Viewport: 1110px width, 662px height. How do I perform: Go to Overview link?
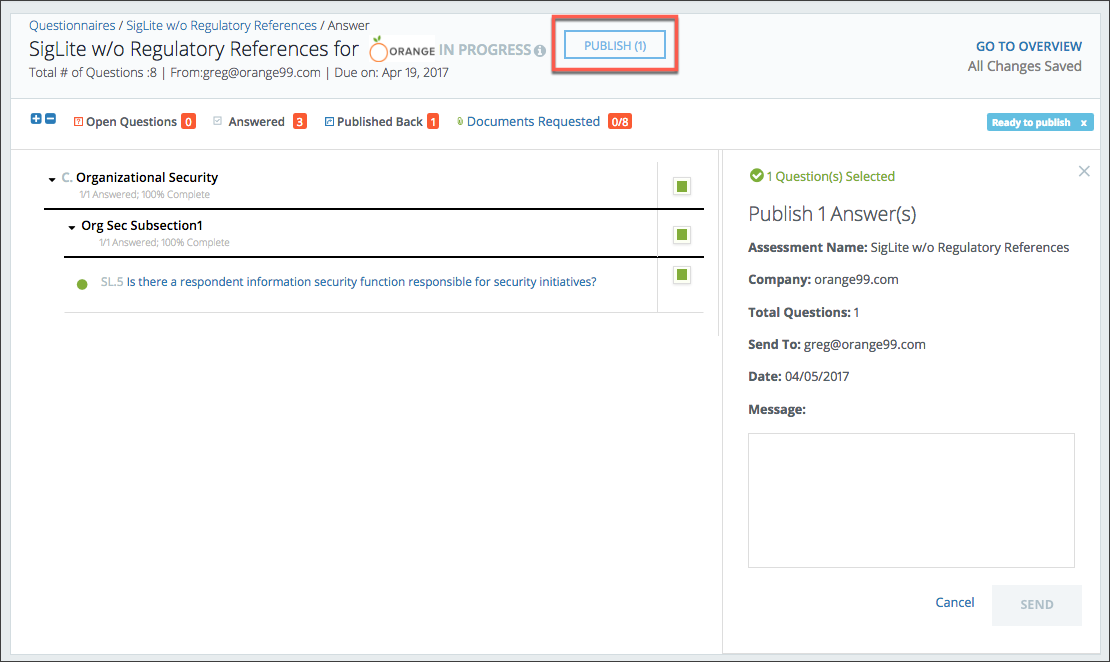[1029, 47]
